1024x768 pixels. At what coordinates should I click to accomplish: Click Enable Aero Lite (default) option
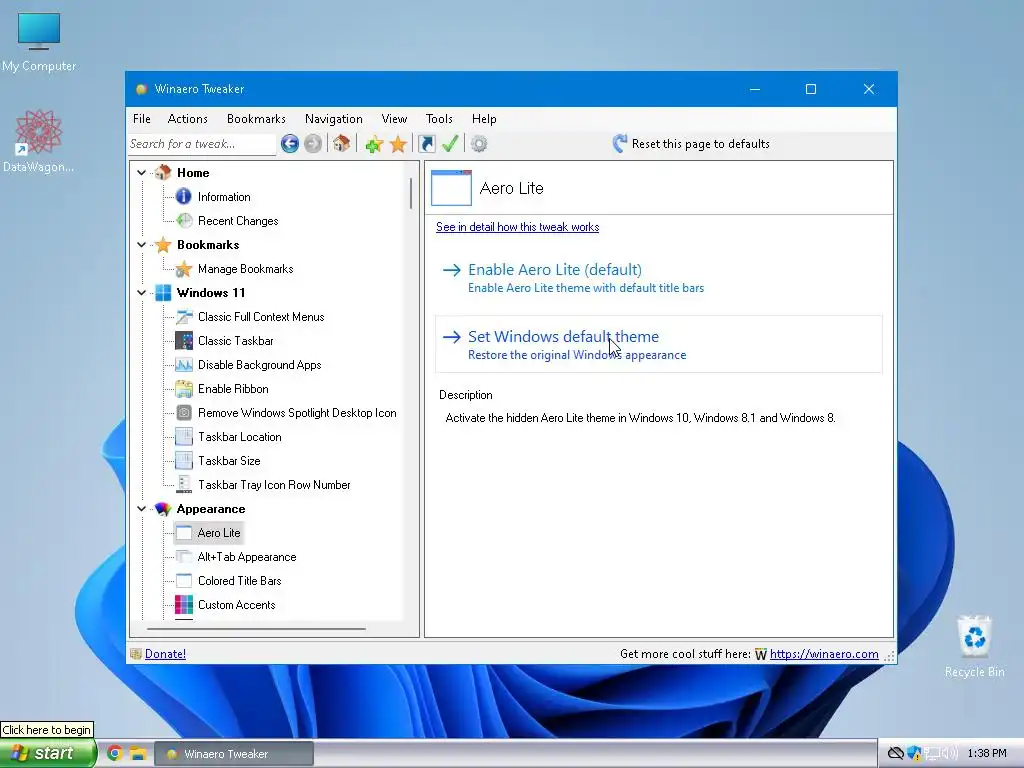coord(659,278)
